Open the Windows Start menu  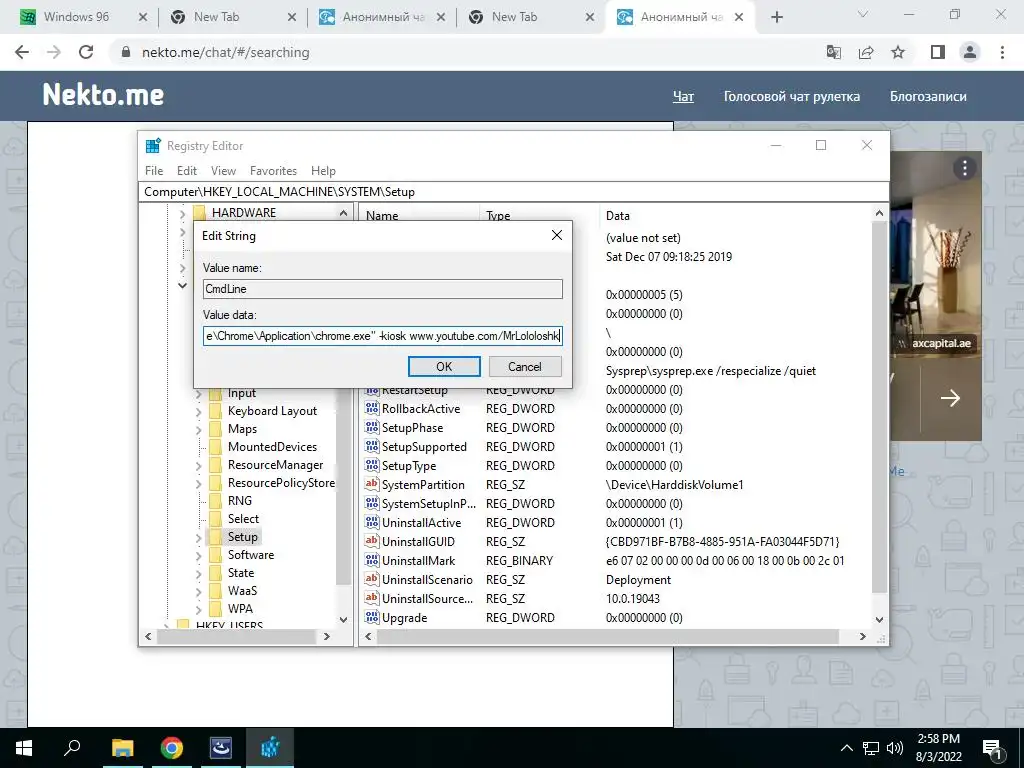[24, 748]
